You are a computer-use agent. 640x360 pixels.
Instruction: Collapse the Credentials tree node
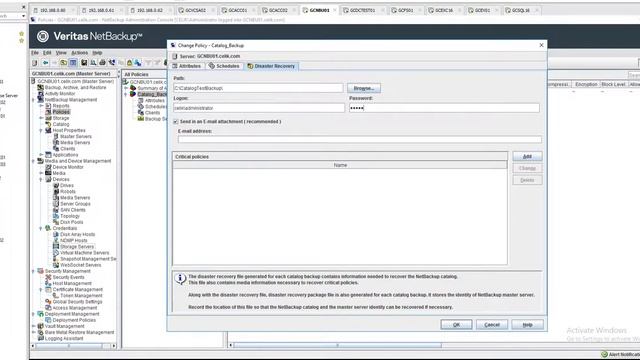tap(41, 228)
